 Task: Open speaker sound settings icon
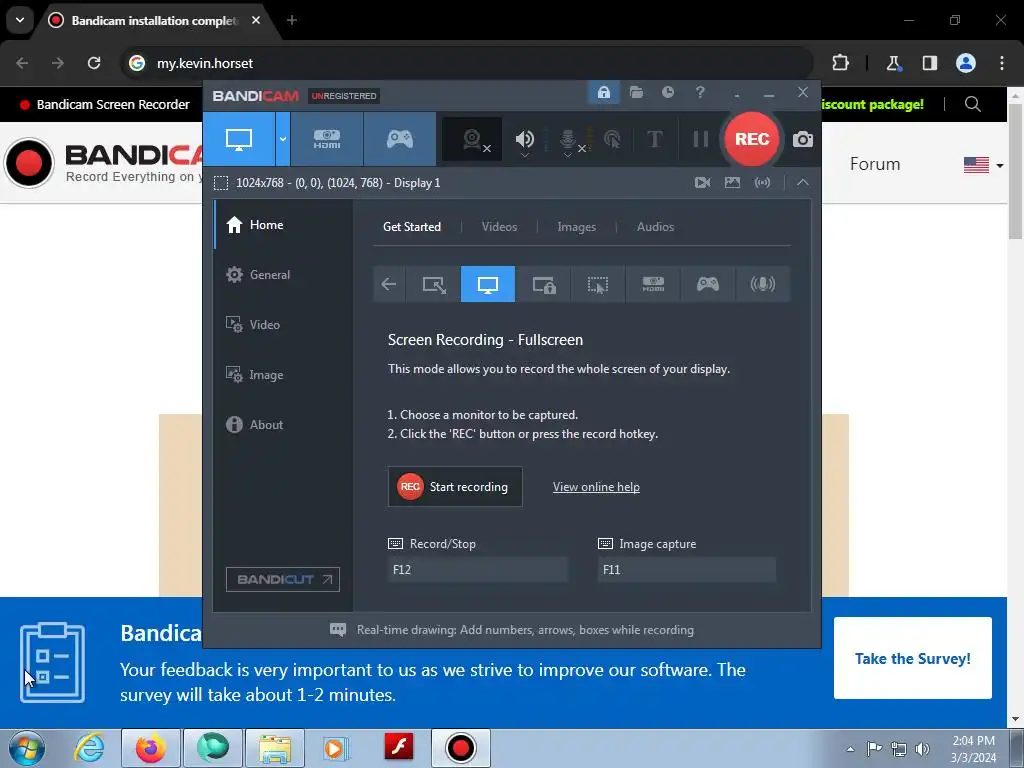[524, 139]
